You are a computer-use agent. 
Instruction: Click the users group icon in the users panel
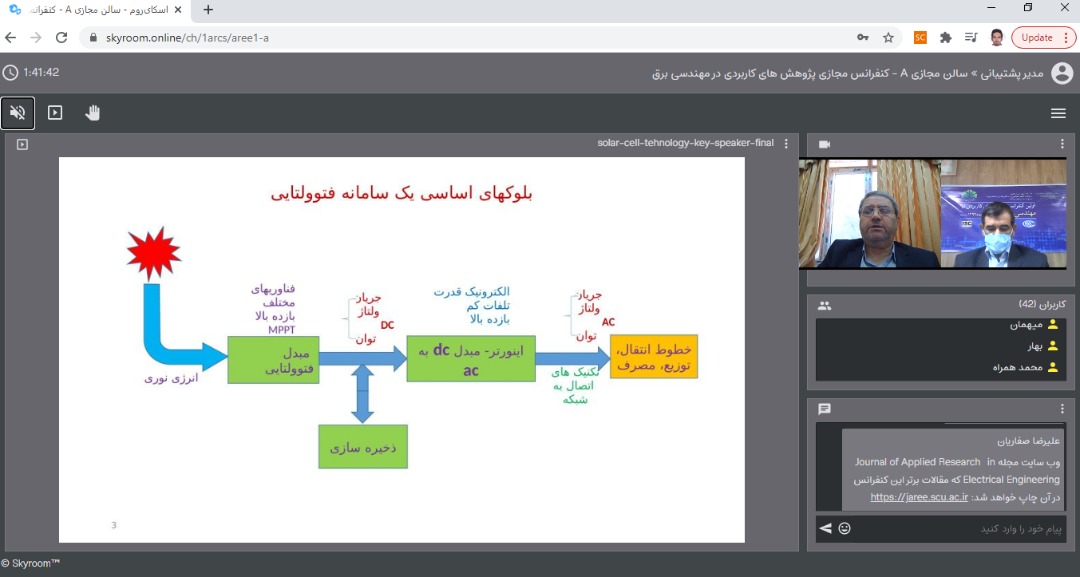(824, 306)
